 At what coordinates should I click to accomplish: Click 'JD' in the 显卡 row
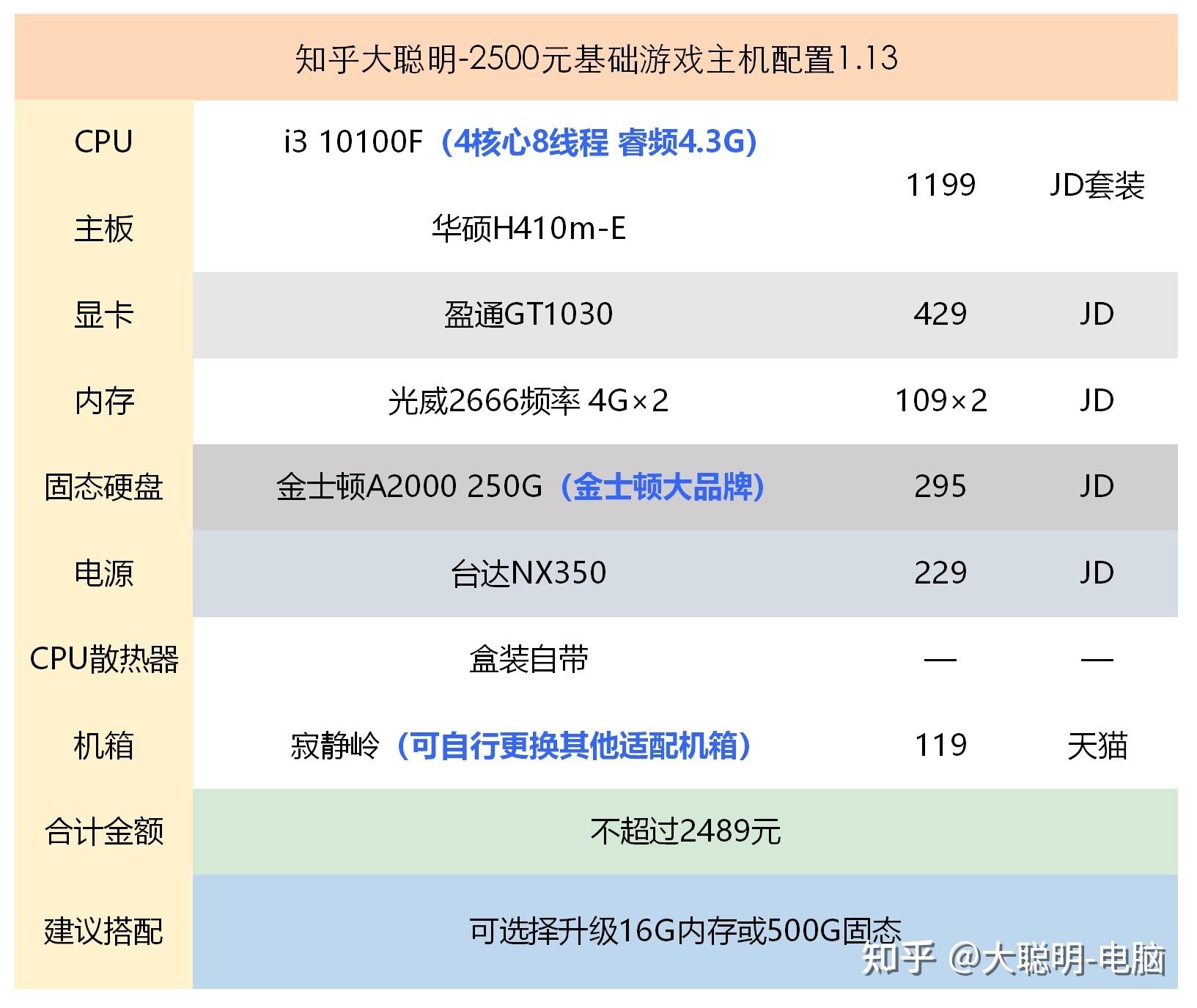[x=1097, y=314]
